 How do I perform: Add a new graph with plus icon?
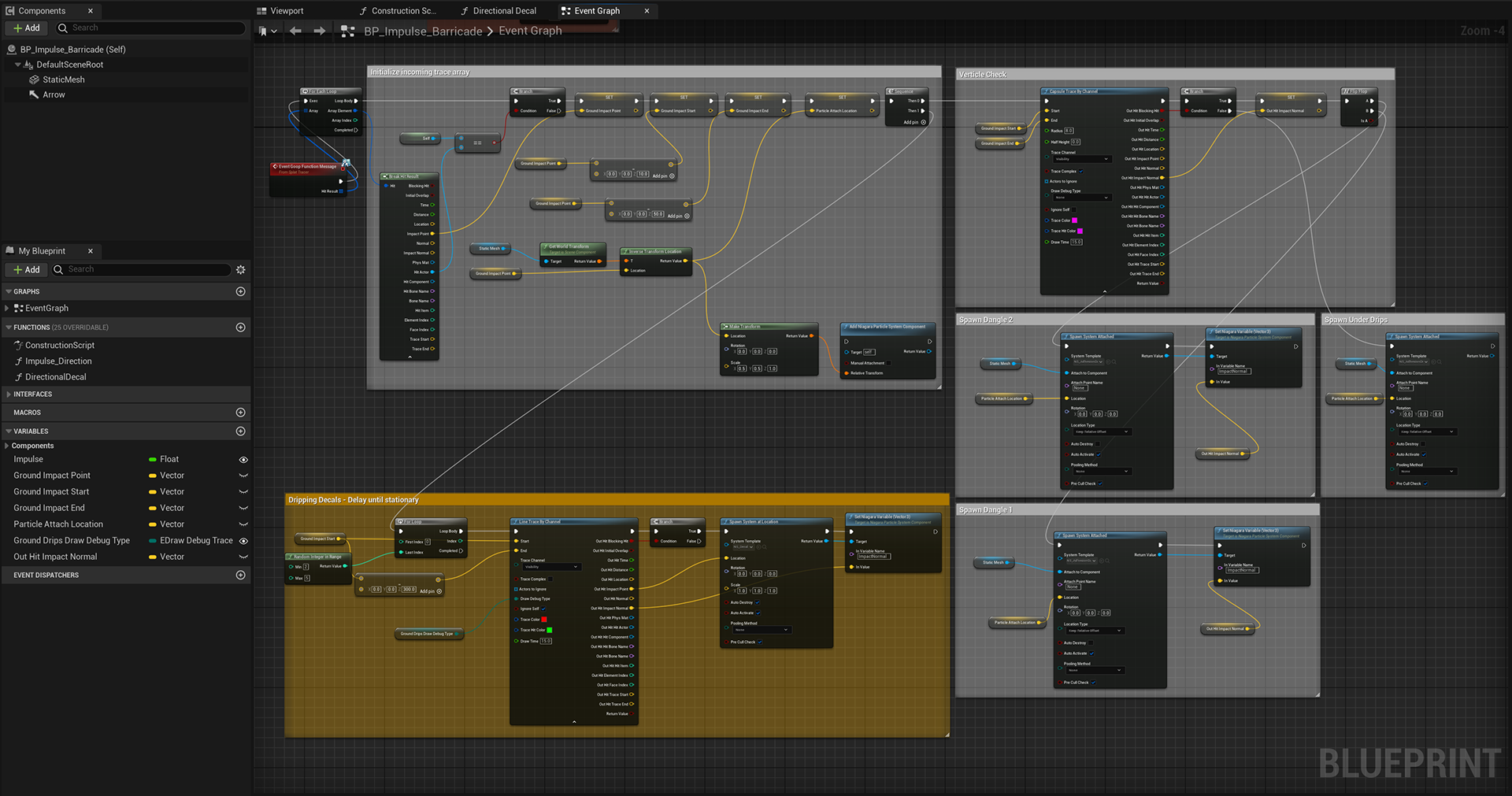point(241,291)
